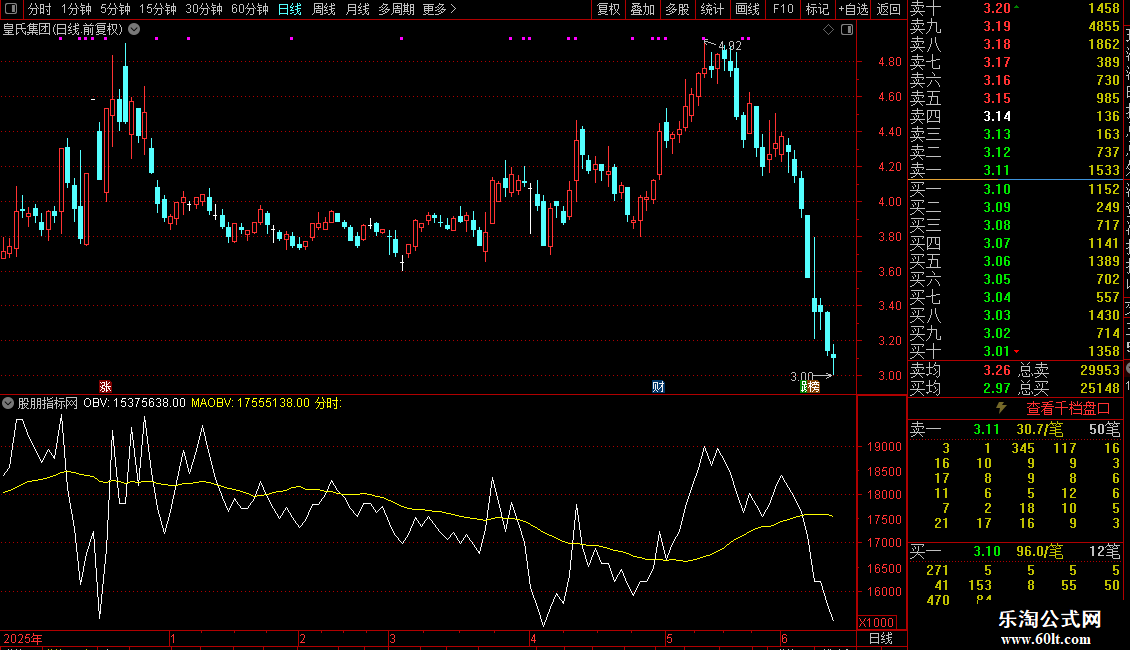Click the 复权 button
1130x650 pixels.
608,9
